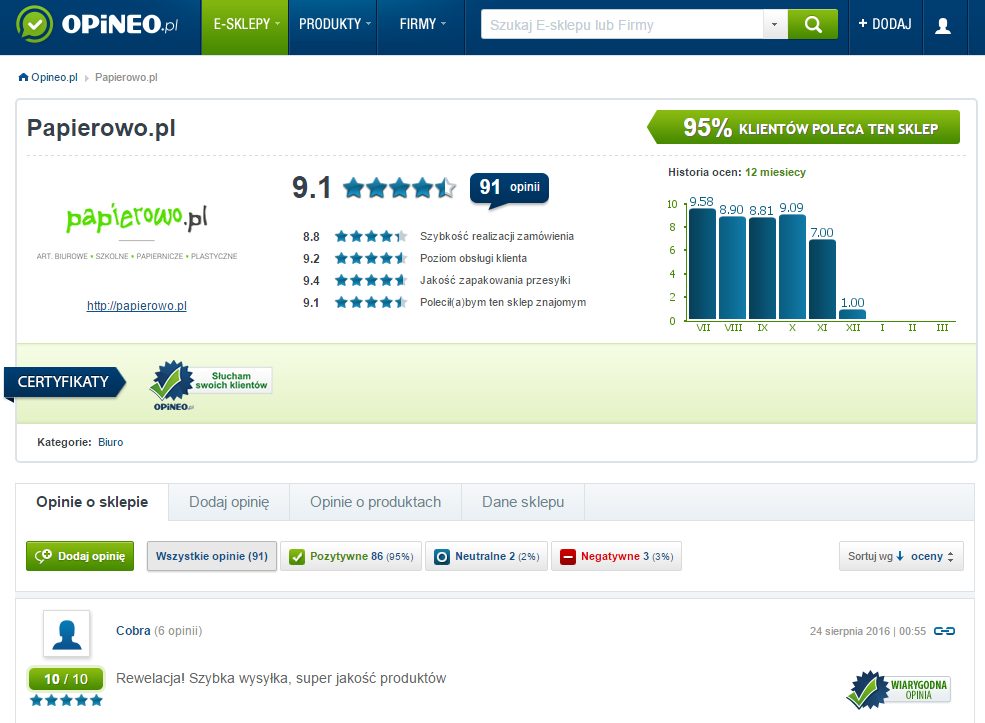Screen dimensions: 985x723
Task: Open the Dane sklepu tab
Action: tap(523, 502)
